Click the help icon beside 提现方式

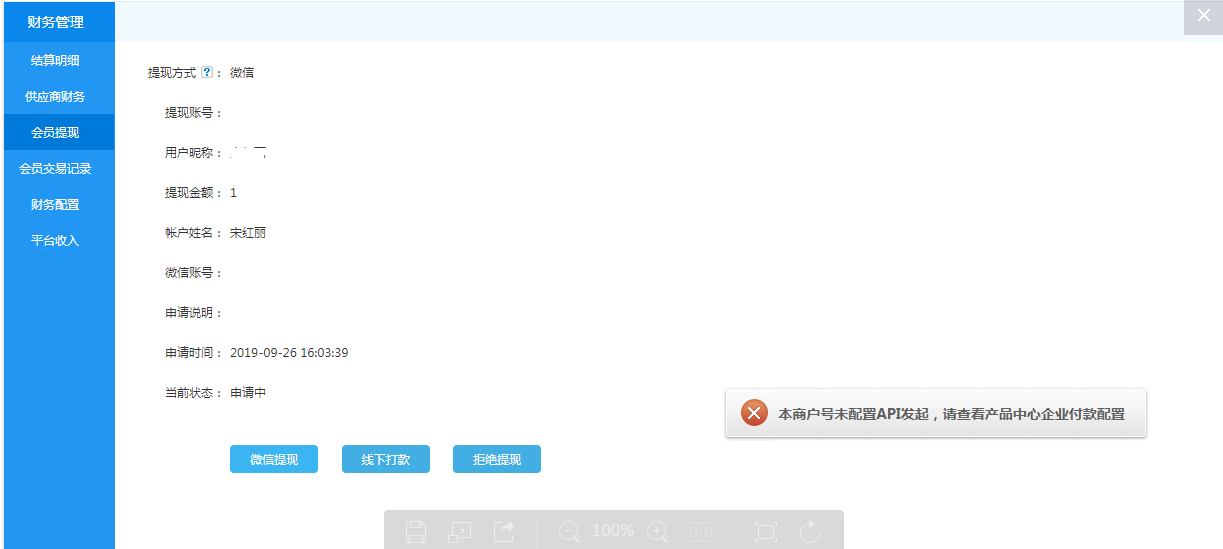[x=207, y=72]
